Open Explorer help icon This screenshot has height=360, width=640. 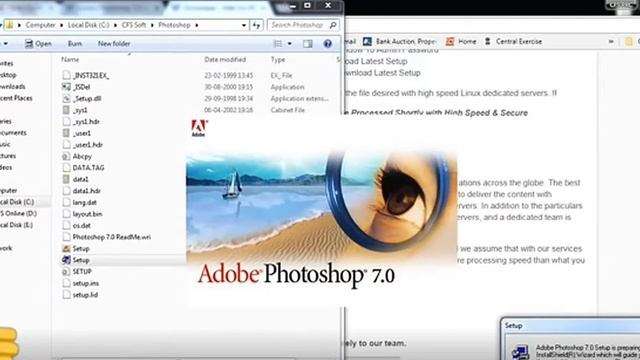[x=327, y=44]
